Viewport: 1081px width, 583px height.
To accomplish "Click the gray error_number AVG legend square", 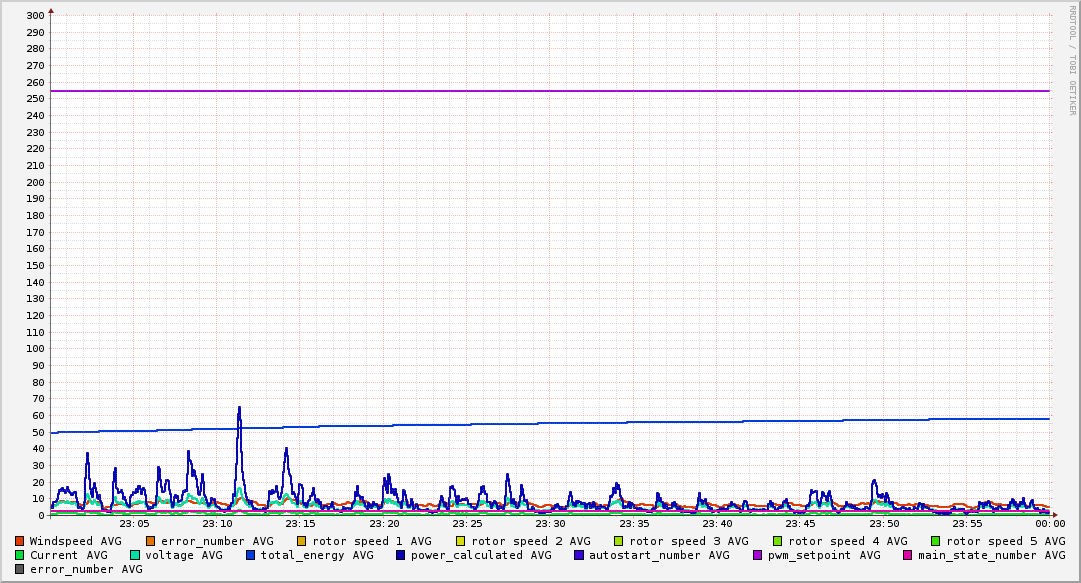I will click(x=20, y=569).
